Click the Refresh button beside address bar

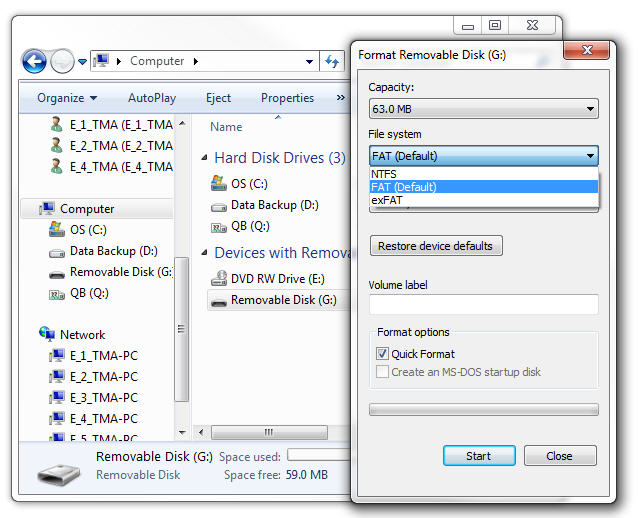(332, 61)
